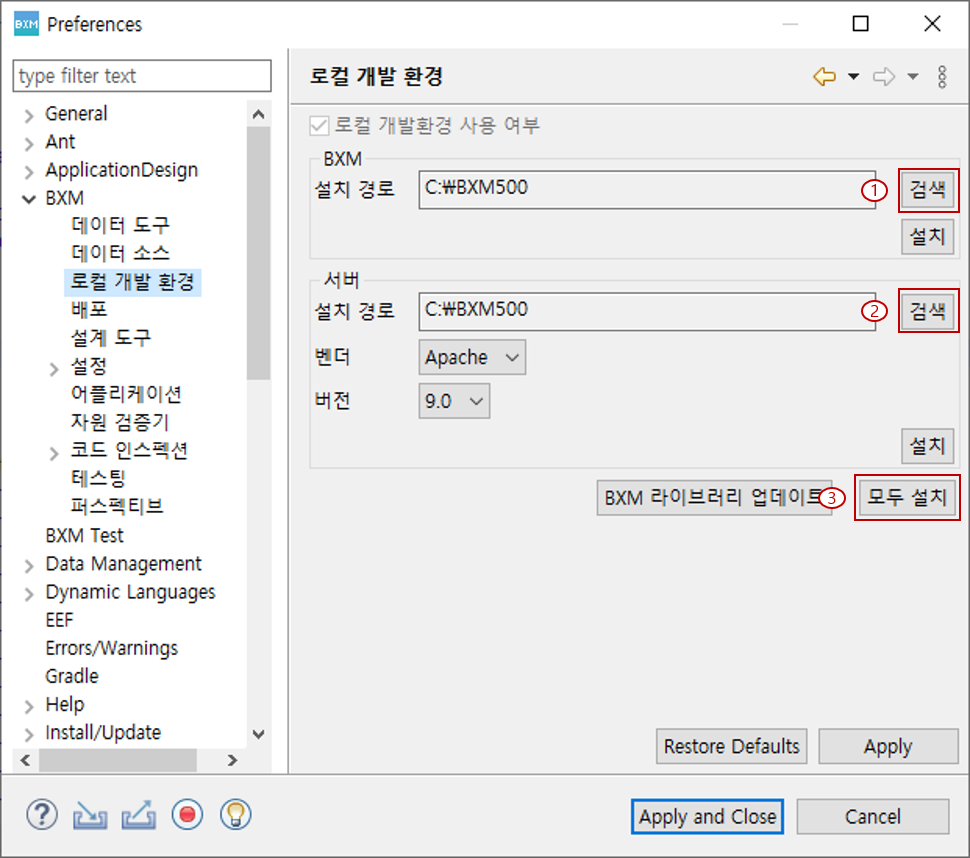Click the 모두 설치 button
This screenshot has width=970, height=858.
[x=907, y=497]
